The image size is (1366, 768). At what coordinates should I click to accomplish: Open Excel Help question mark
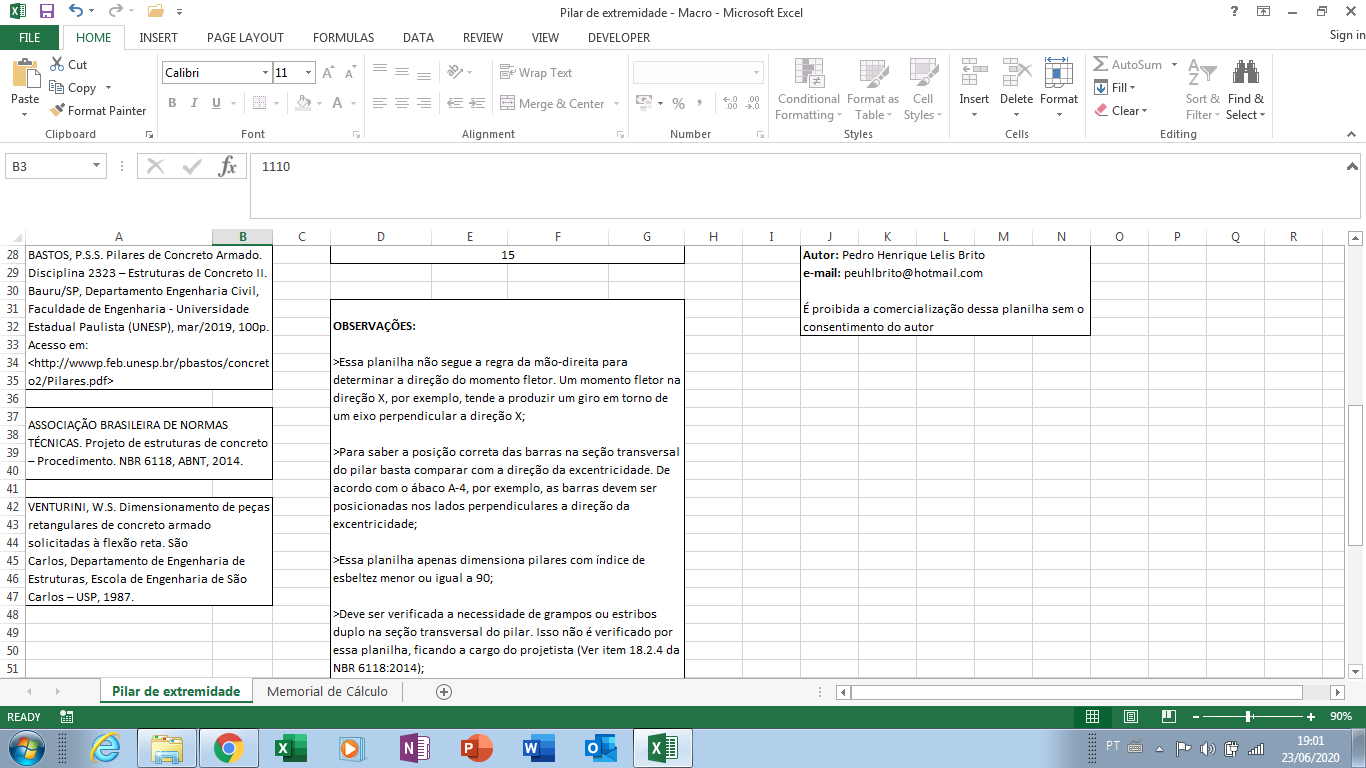1235,12
